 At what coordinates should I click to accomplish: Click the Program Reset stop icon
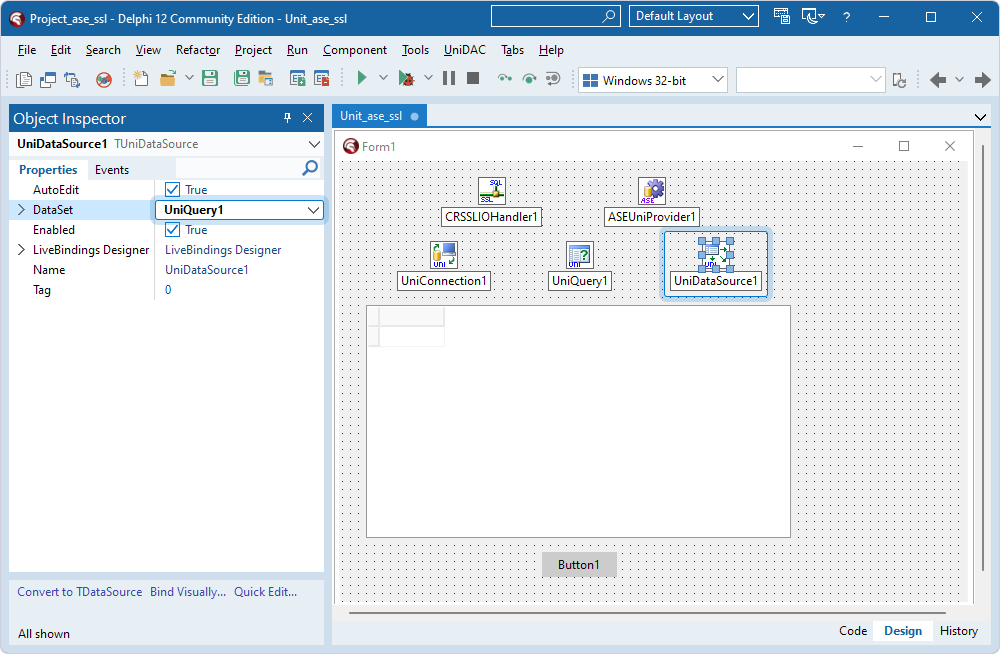tap(471, 78)
